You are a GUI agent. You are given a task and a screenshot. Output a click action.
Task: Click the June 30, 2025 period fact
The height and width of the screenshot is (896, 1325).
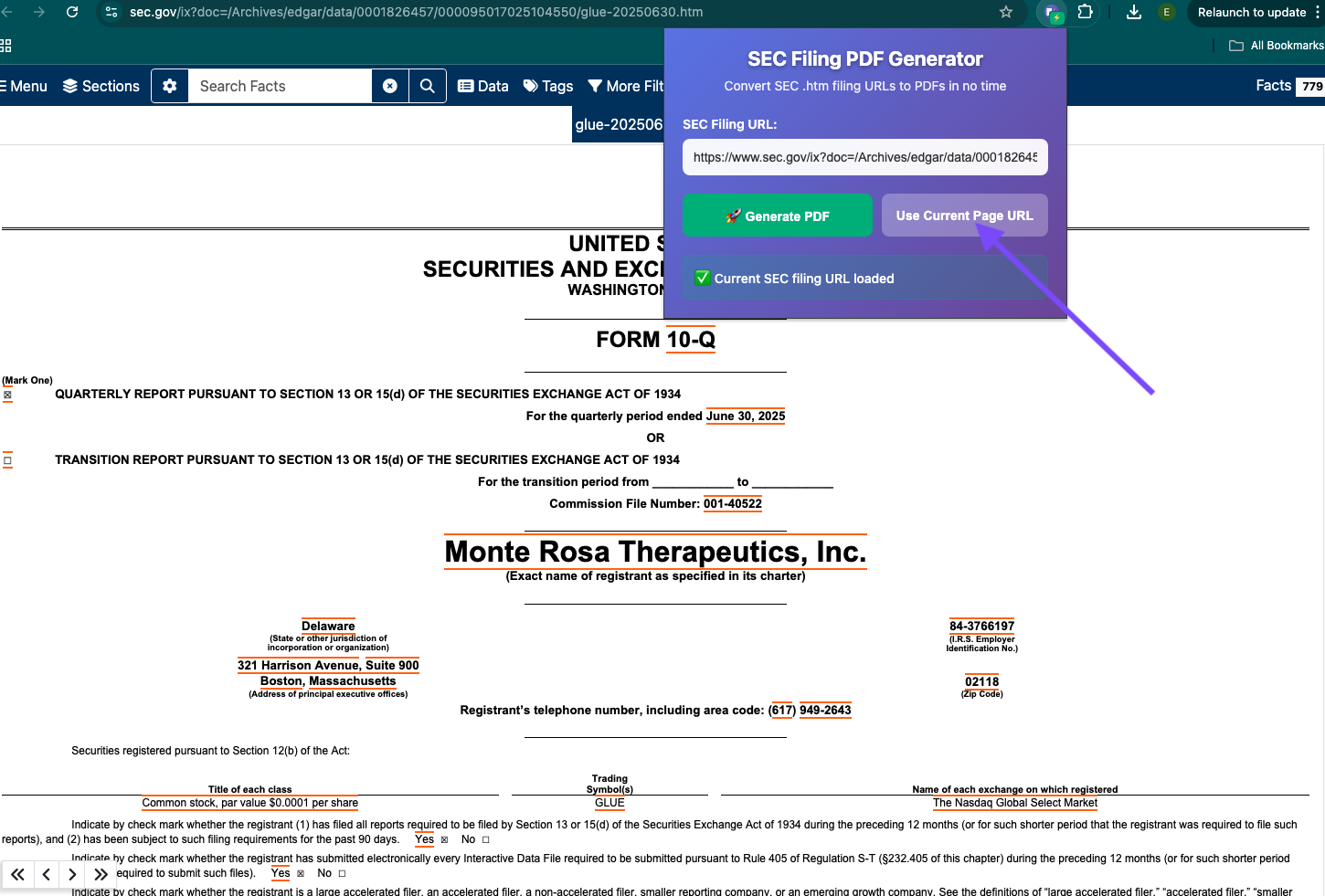746,416
